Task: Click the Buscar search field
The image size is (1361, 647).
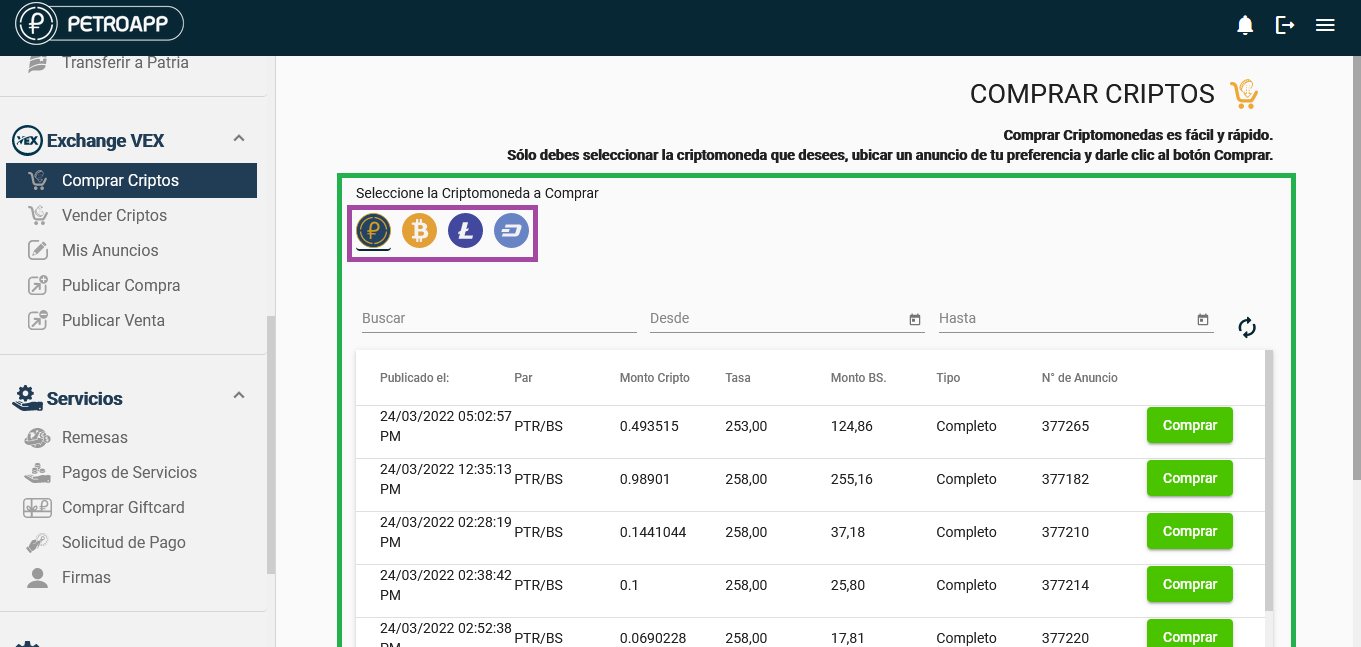Action: [x=498, y=318]
